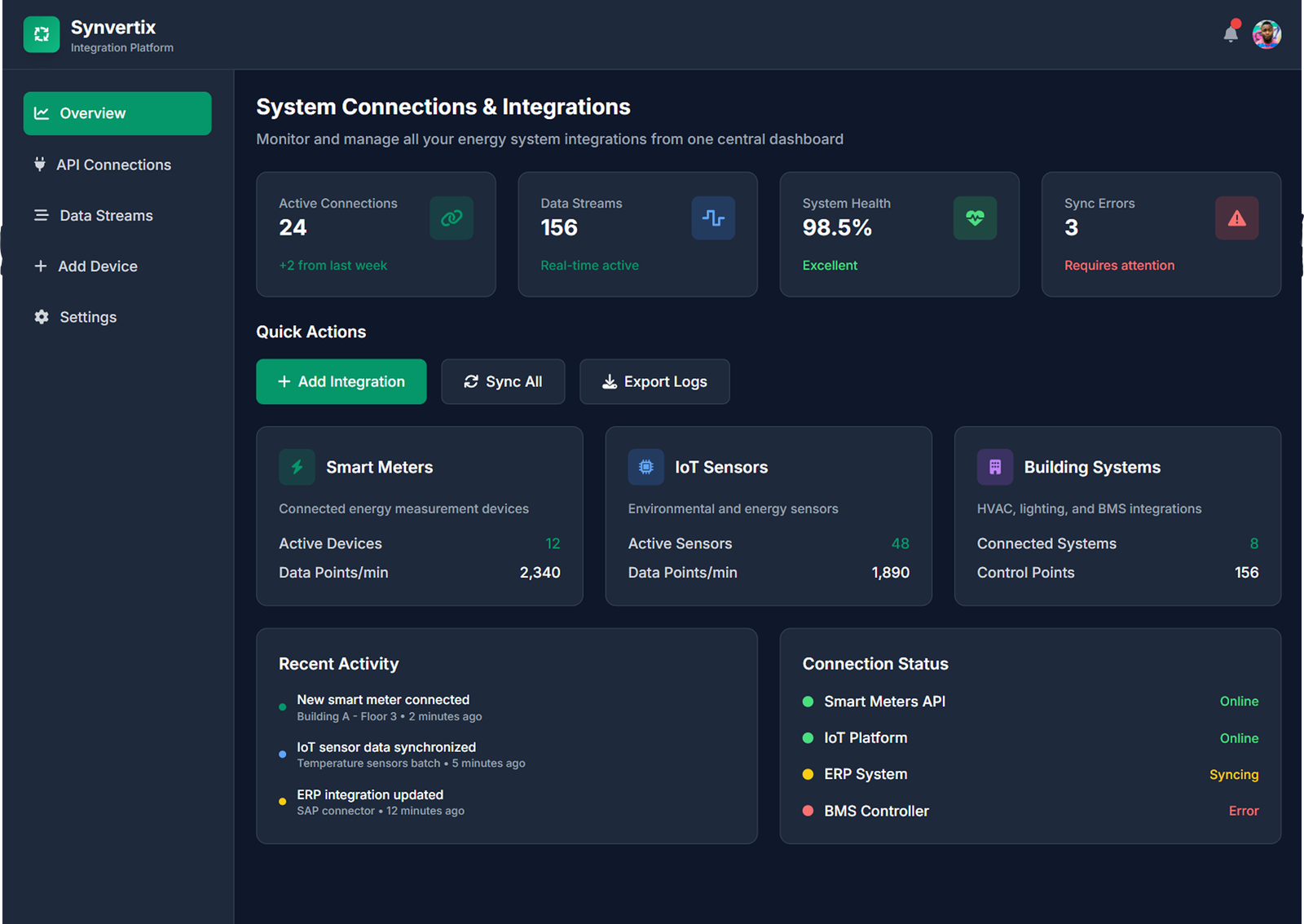Open Add Device in the sidebar

[97, 266]
